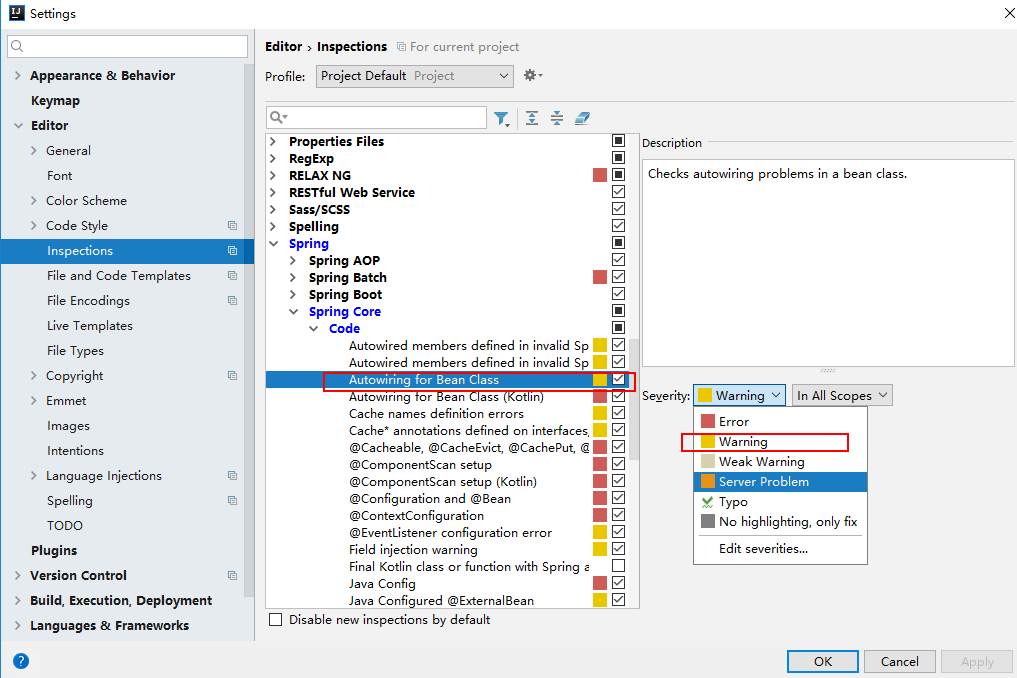The width and height of the screenshot is (1017, 678).
Task: Check Disable new inspections by default
Action: [x=276, y=619]
